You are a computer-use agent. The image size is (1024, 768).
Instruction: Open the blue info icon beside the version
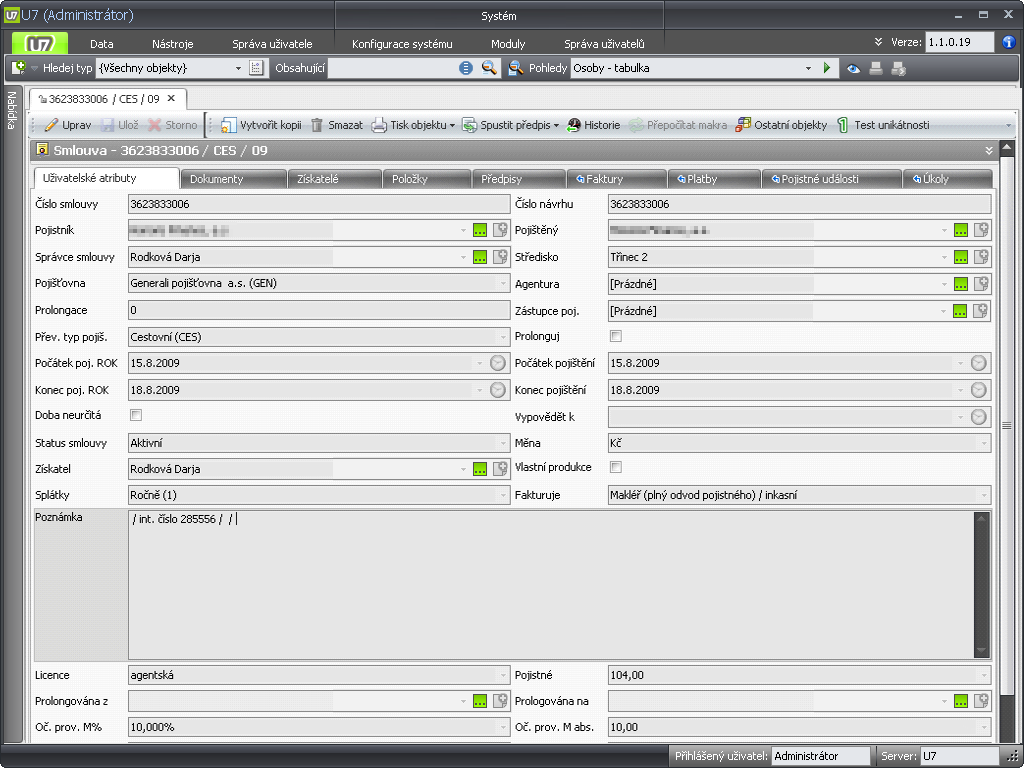(x=1009, y=42)
